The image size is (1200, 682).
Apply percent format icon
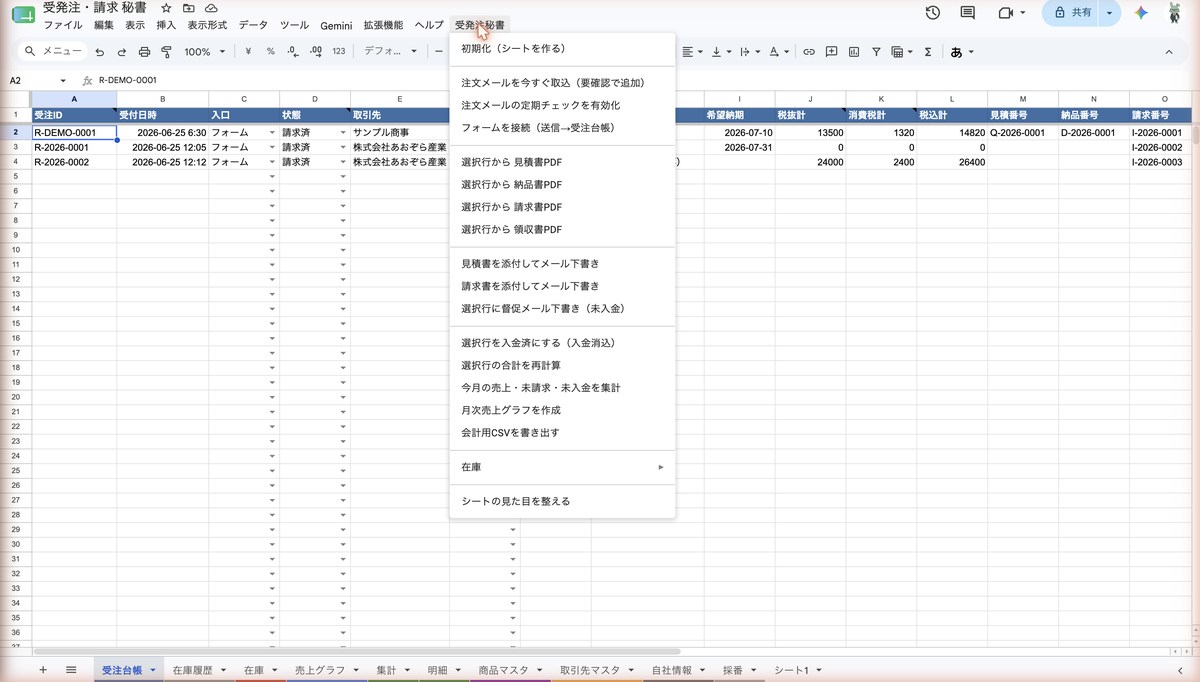click(x=269, y=51)
